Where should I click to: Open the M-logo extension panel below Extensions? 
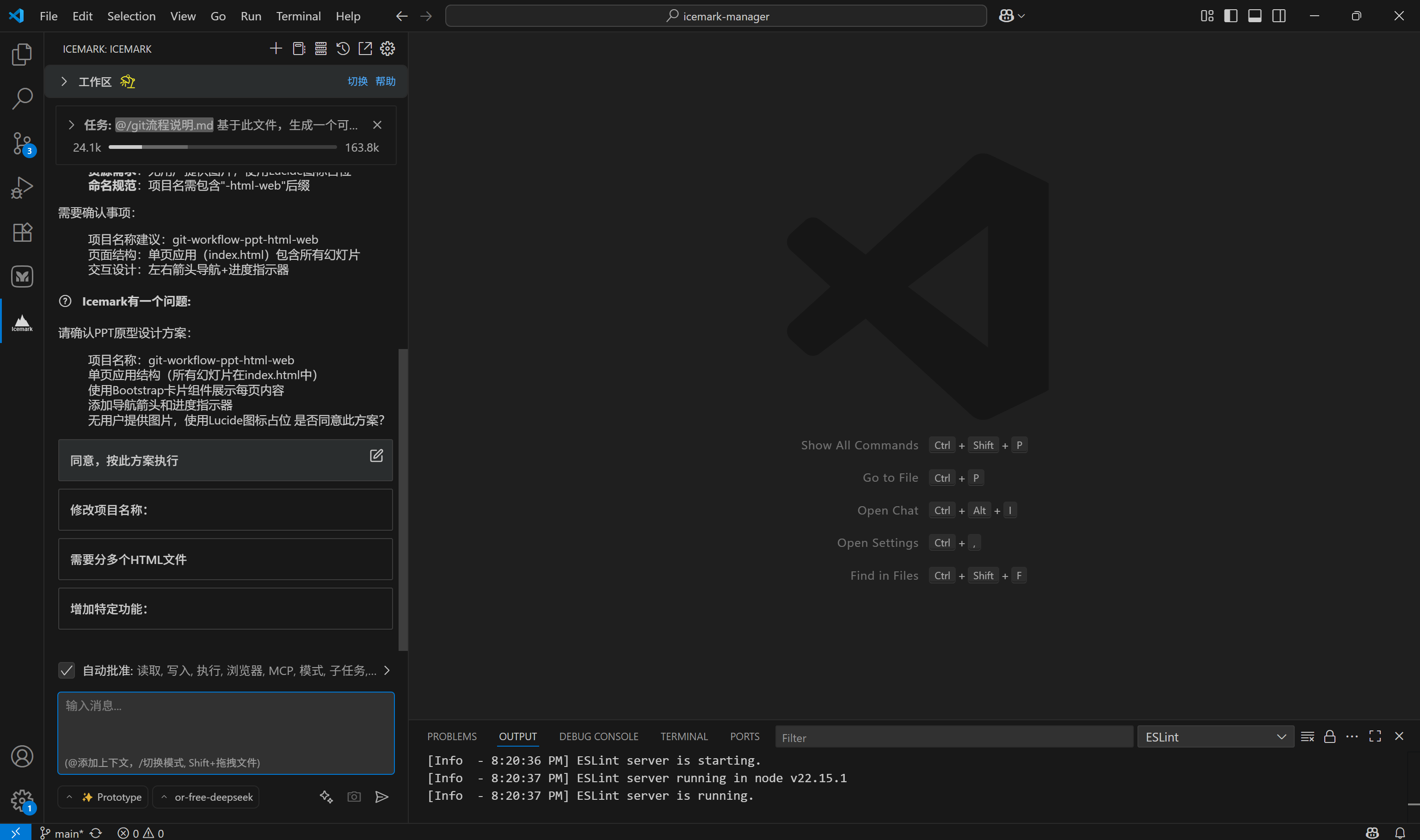coord(22,276)
